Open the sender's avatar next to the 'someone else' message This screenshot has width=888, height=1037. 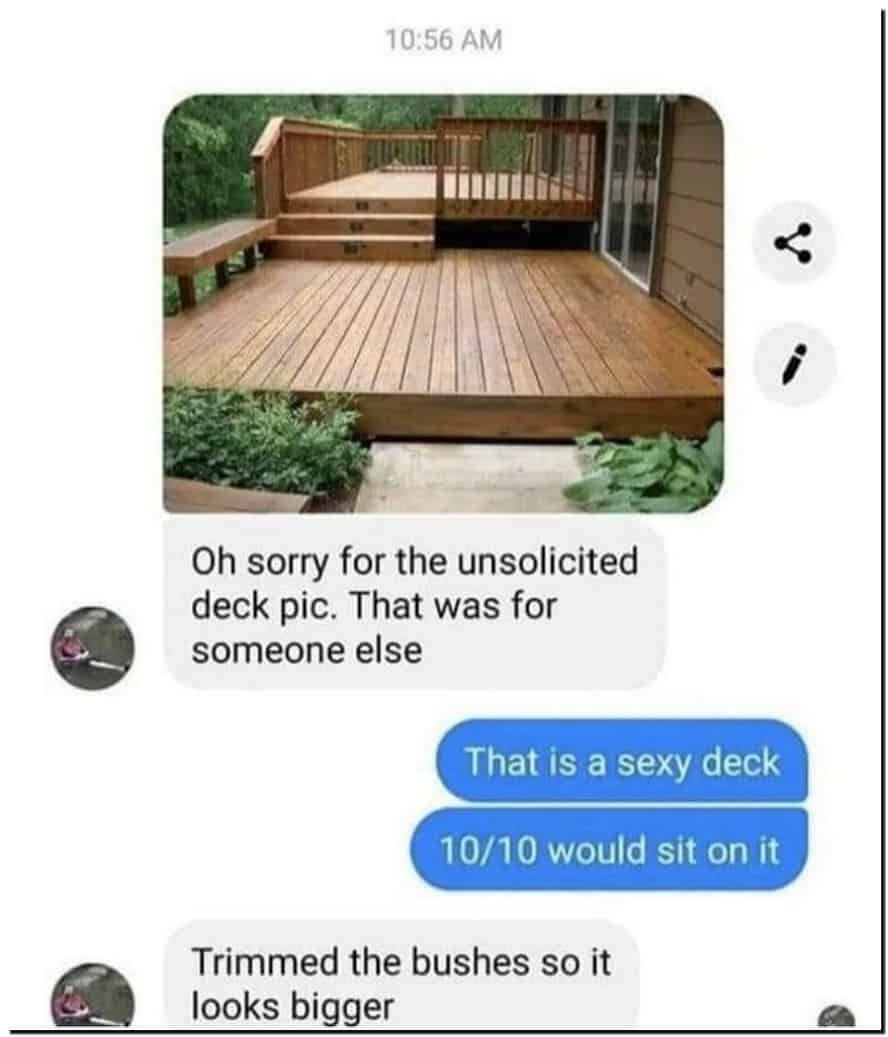click(93, 648)
